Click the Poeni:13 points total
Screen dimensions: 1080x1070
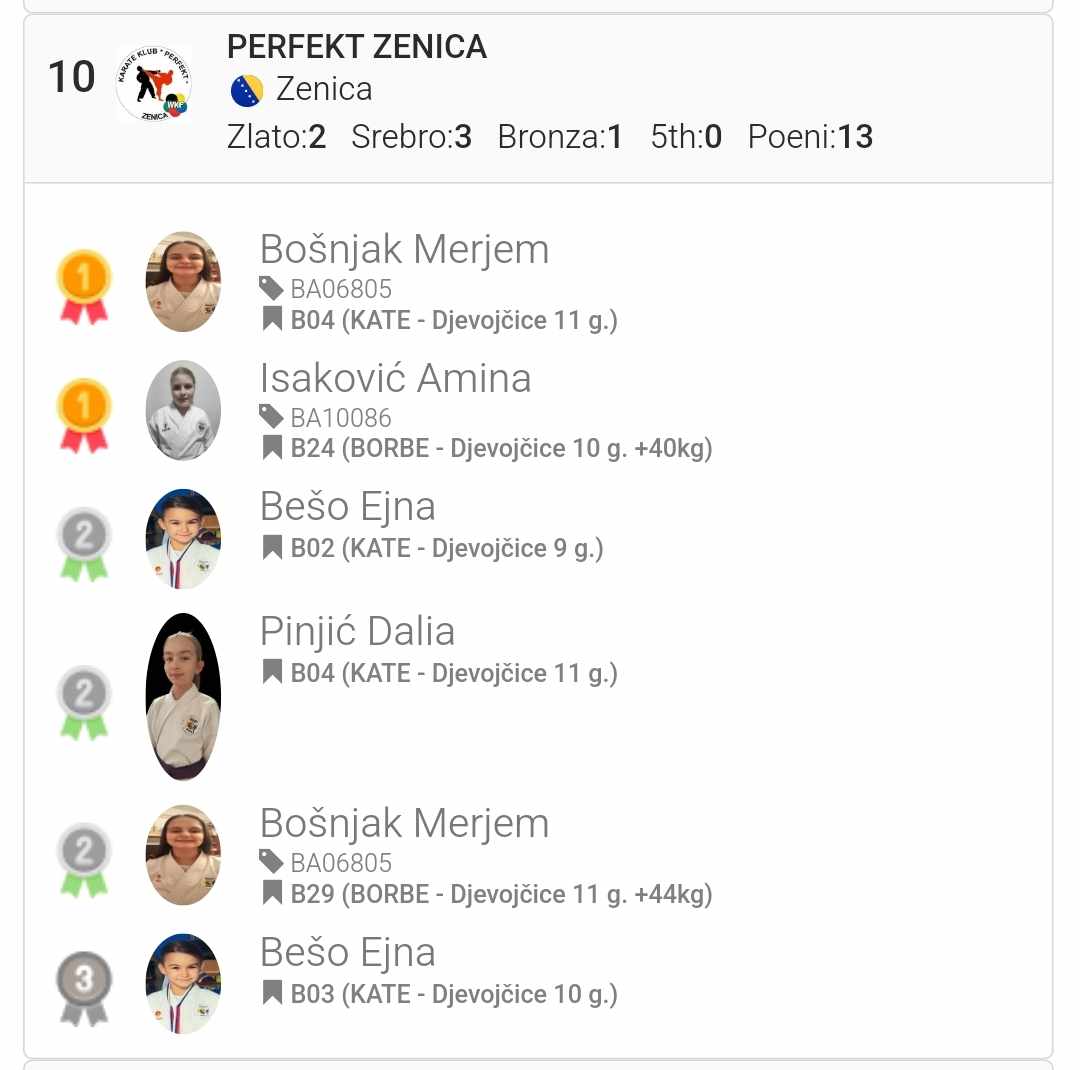(810, 137)
